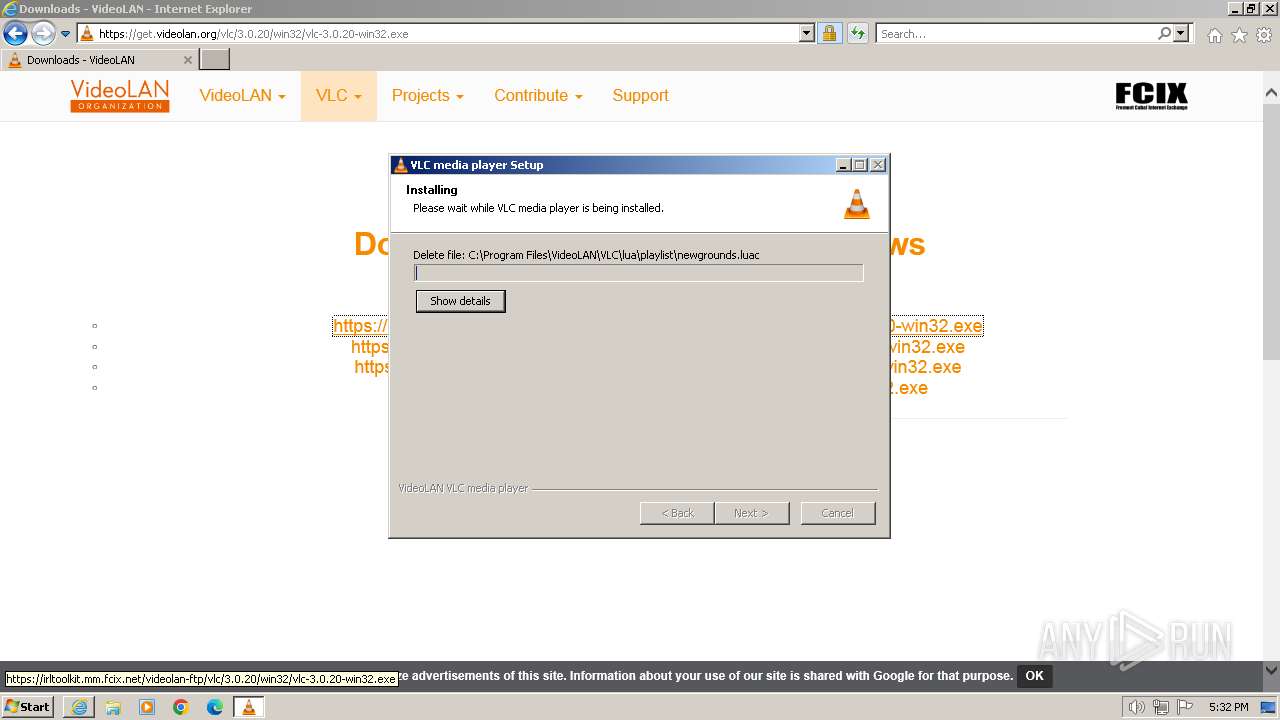Click the first vlc win32.exe mirror link
Image resolution: width=1280 pixels, height=720 pixels.
coord(657,326)
